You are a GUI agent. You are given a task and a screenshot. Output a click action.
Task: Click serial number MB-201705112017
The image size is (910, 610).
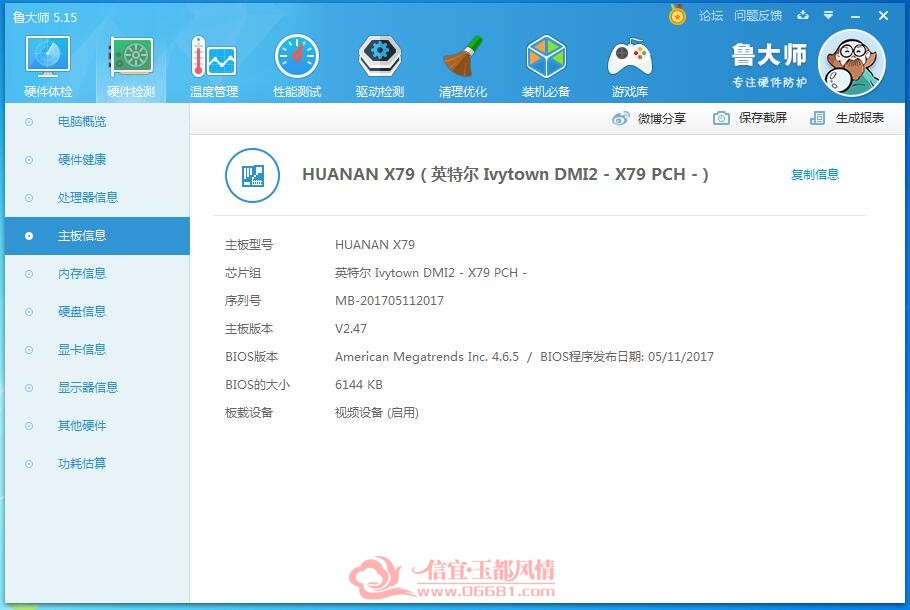(x=389, y=301)
